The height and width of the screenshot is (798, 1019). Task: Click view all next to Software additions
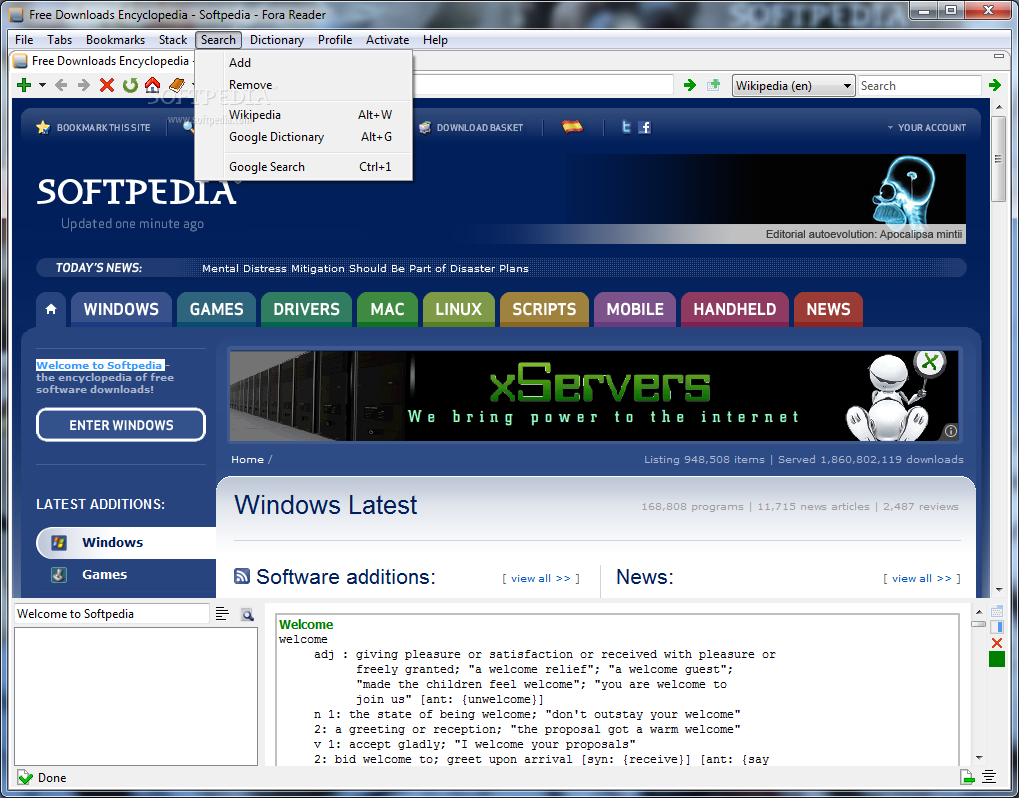coord(541,578)
